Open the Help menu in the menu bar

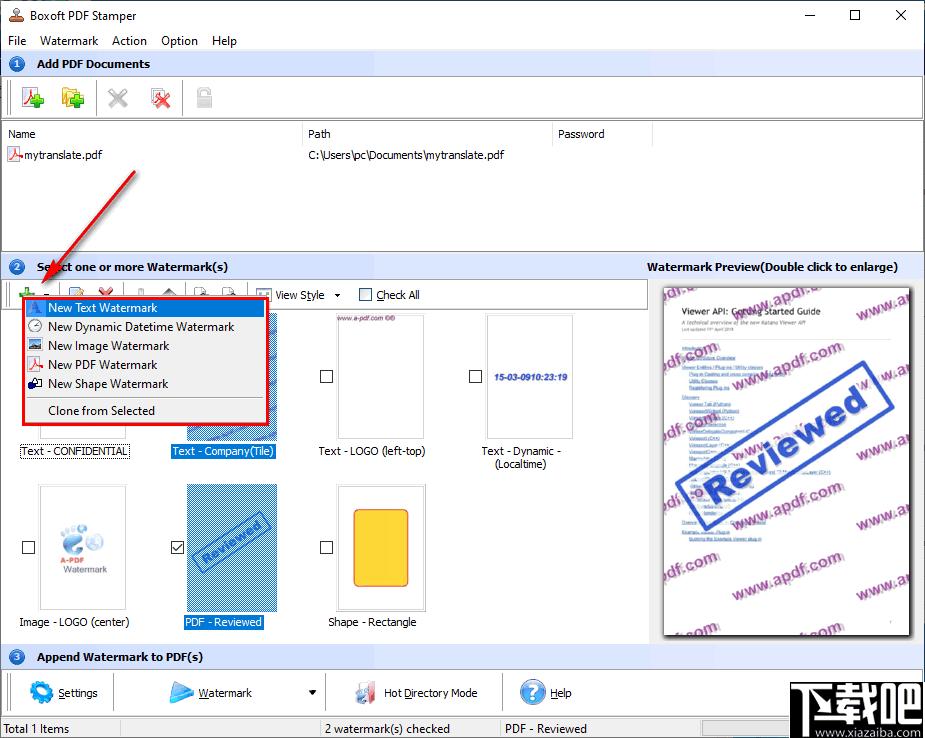(x=224, y=41)
